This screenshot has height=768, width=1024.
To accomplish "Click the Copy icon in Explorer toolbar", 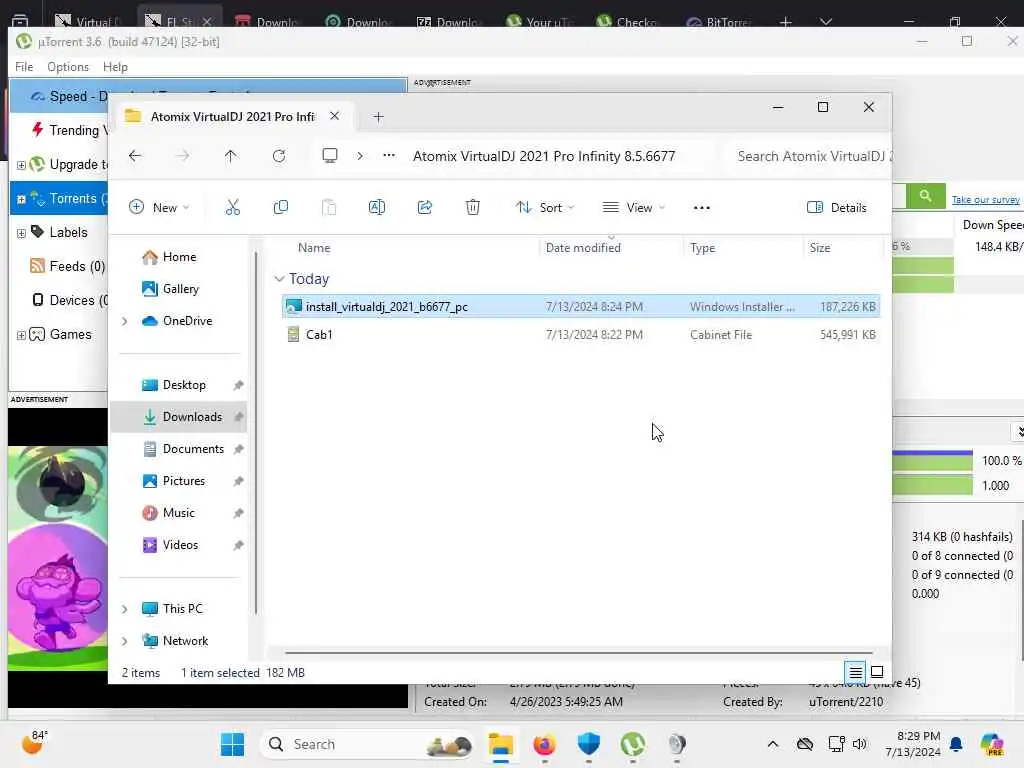I will click(x=281, y=208).
